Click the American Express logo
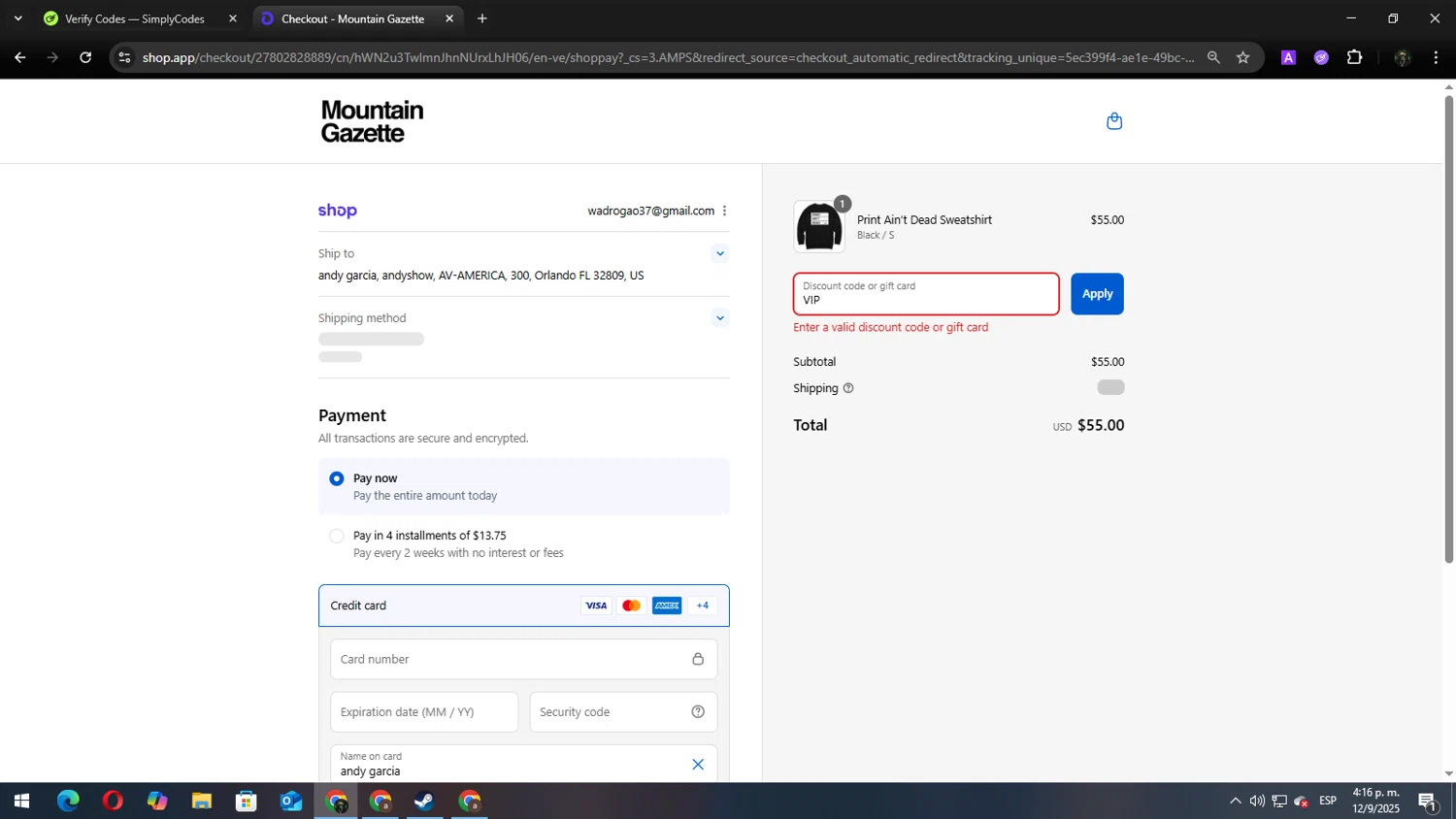Image resolution: width=1456 pixels, height=819 pixels. 667,606
